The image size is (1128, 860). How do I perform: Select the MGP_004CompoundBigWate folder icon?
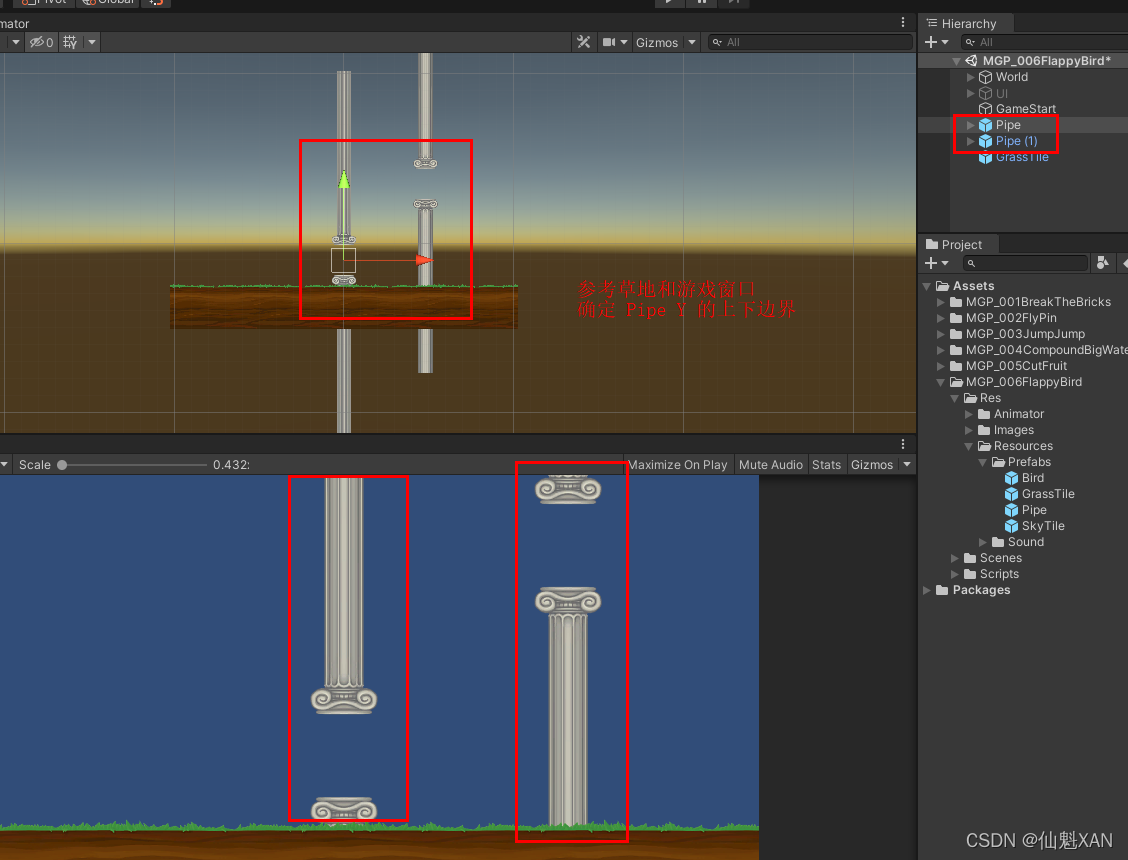pos(956,350)
